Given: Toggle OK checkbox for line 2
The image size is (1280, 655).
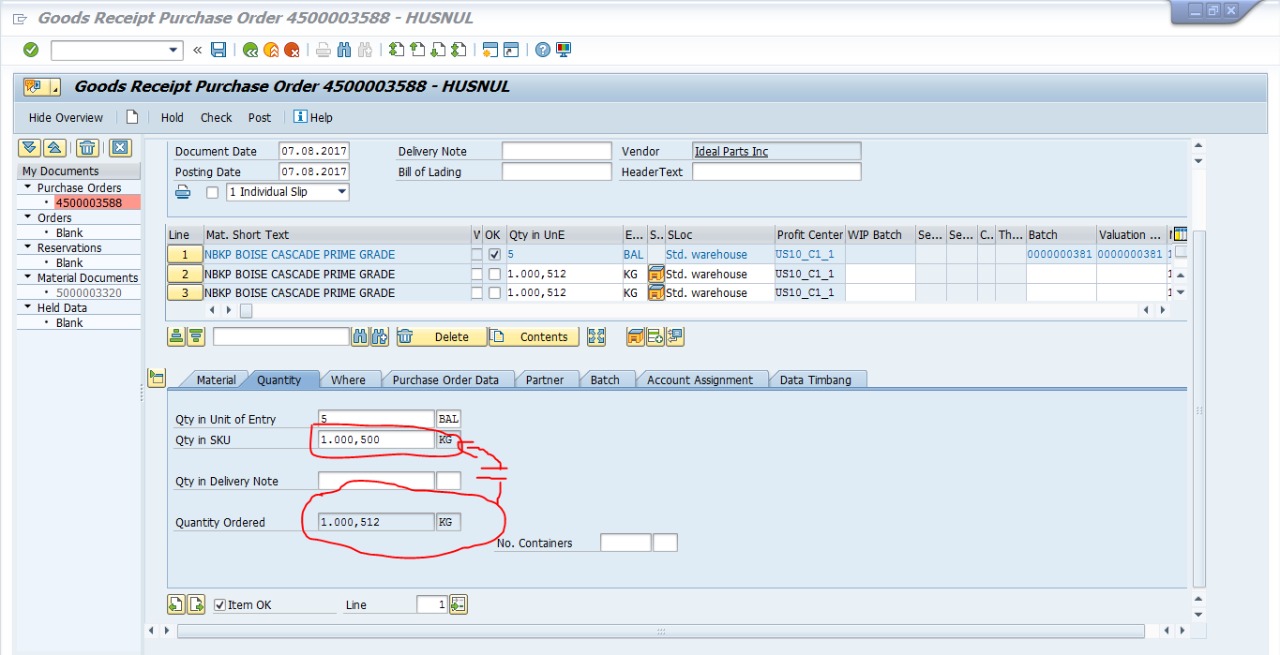Looking at the screenshot, I should point(494,274).
